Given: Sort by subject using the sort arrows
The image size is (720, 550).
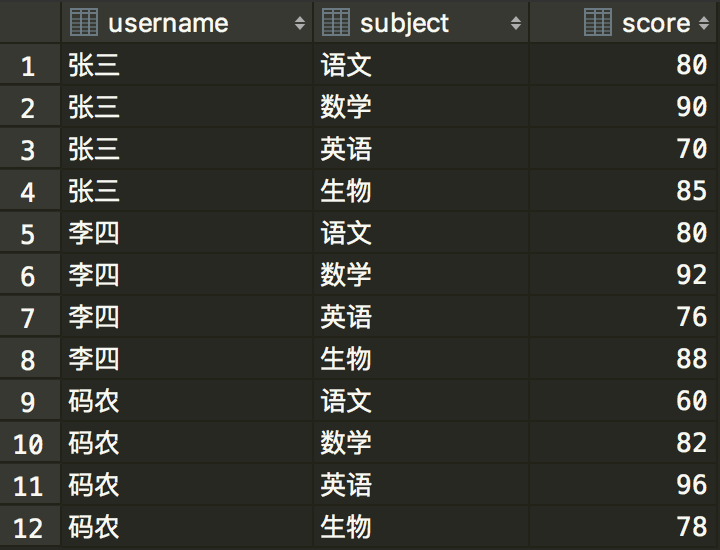Looking at the screenshot, I should tap(516, 23).
